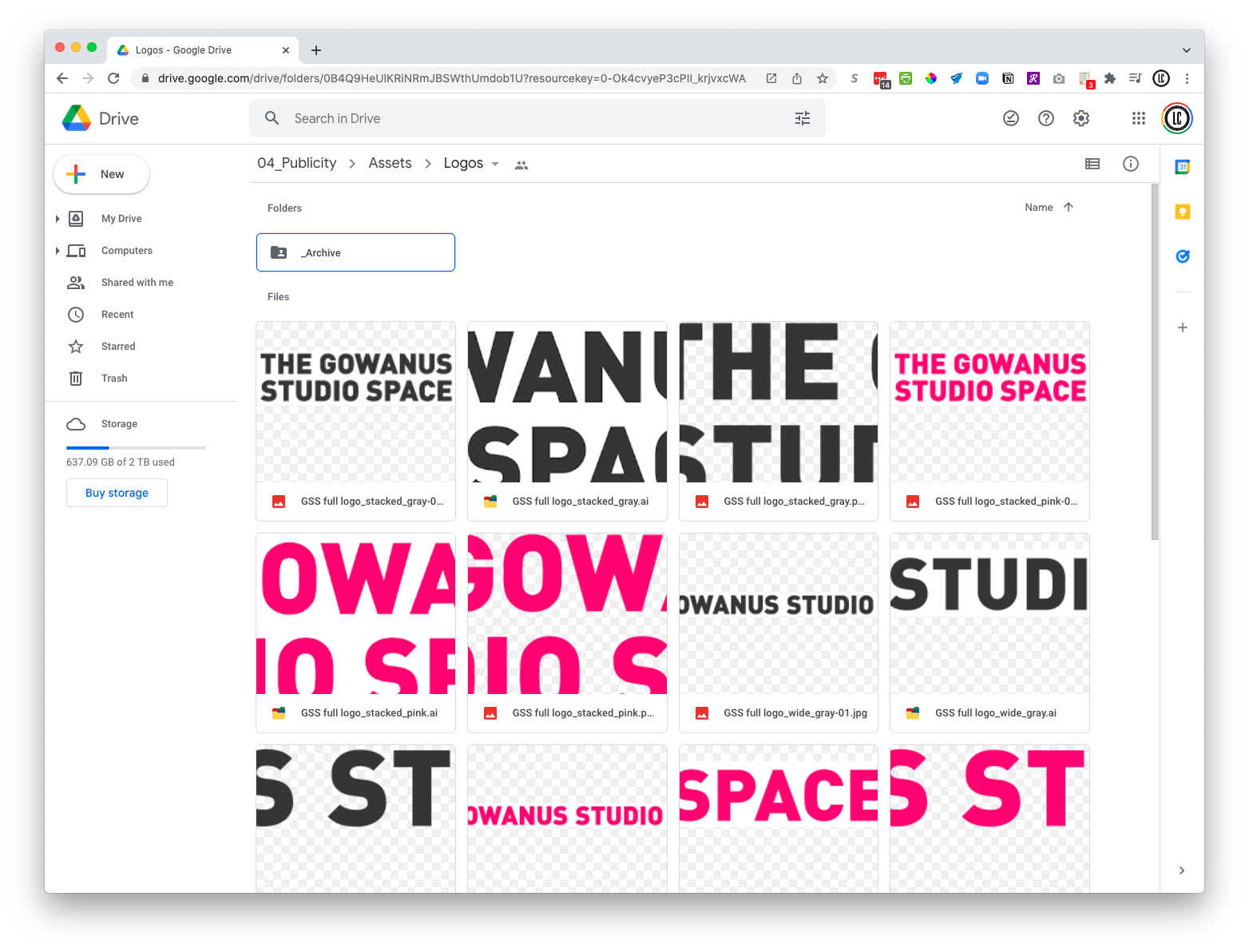Open Google Keep side panel
1249x952 pixels.
[x=1183, y=212]
